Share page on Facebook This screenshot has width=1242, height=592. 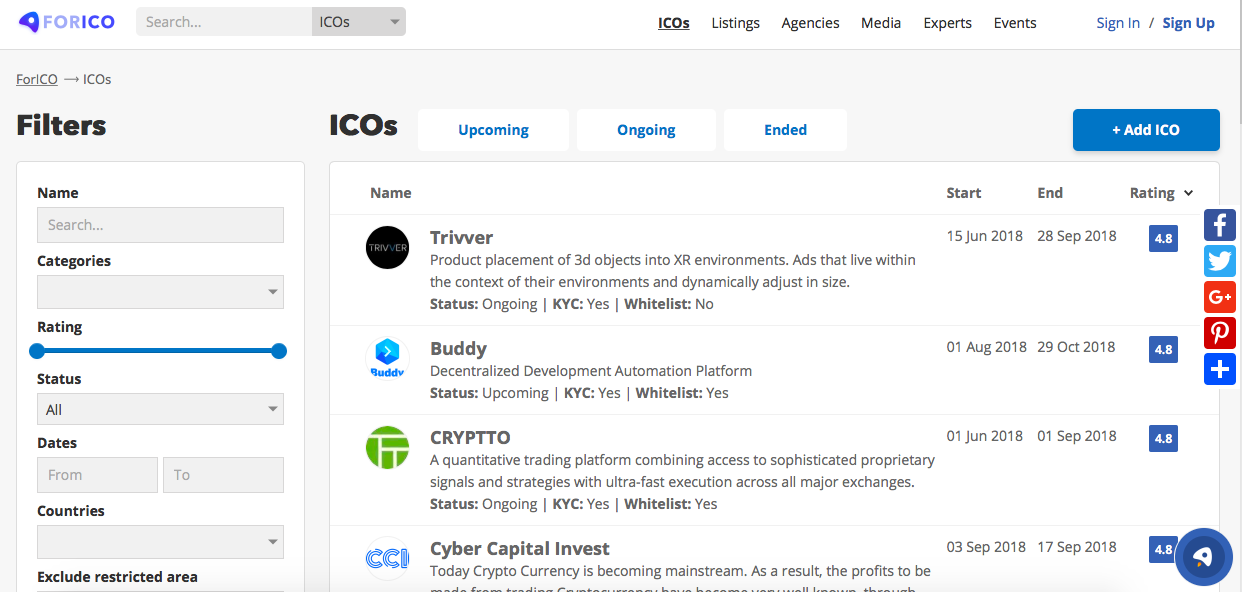coord(1220,225)
